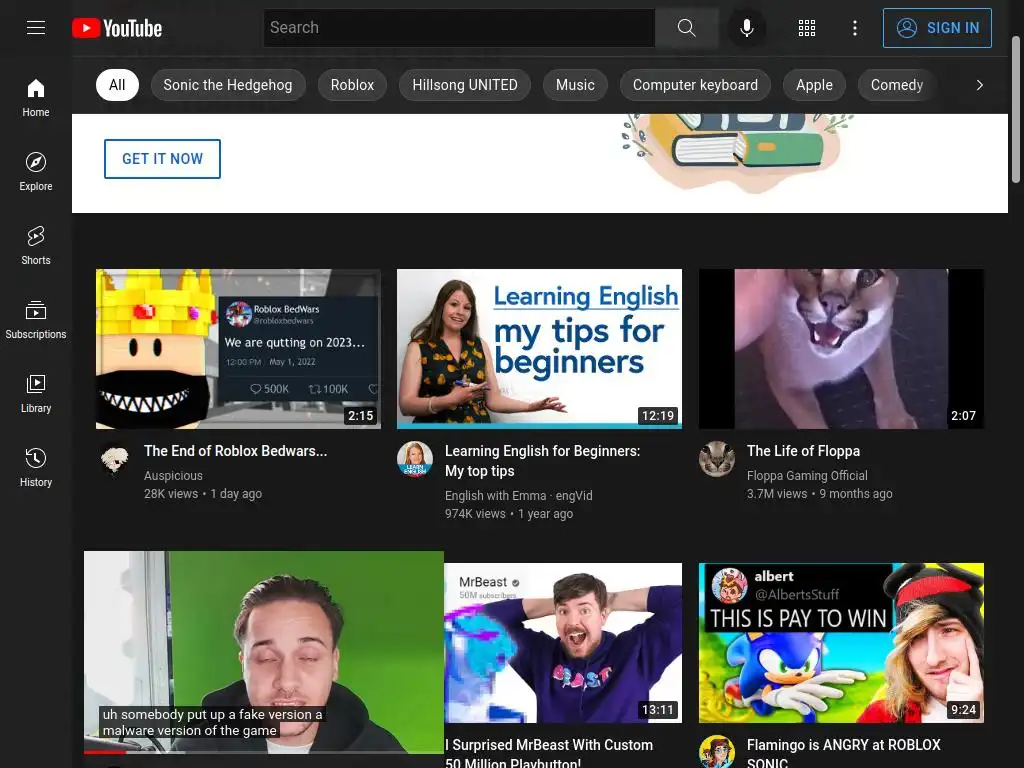Open the MrBeast Playbutton video thumbnail
Image resolution: width=1024 pixels, height=768 pixels.
click(563, 643)
